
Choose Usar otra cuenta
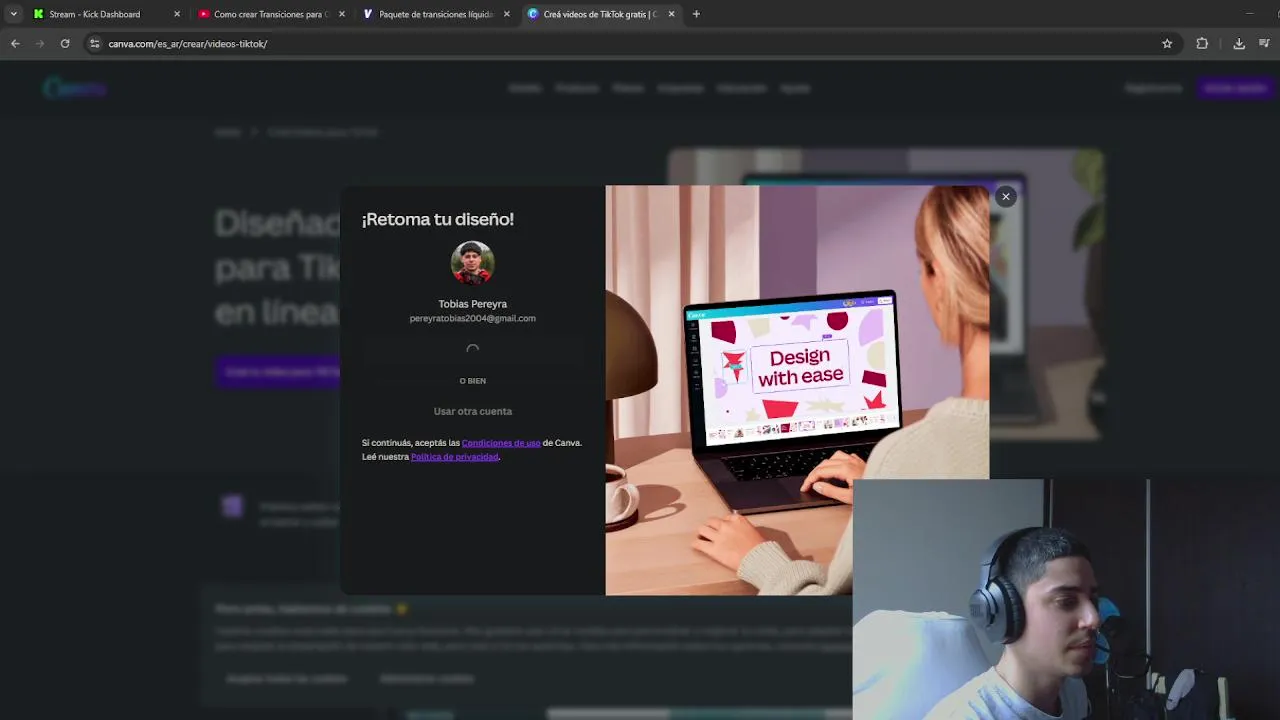point(473,411)
